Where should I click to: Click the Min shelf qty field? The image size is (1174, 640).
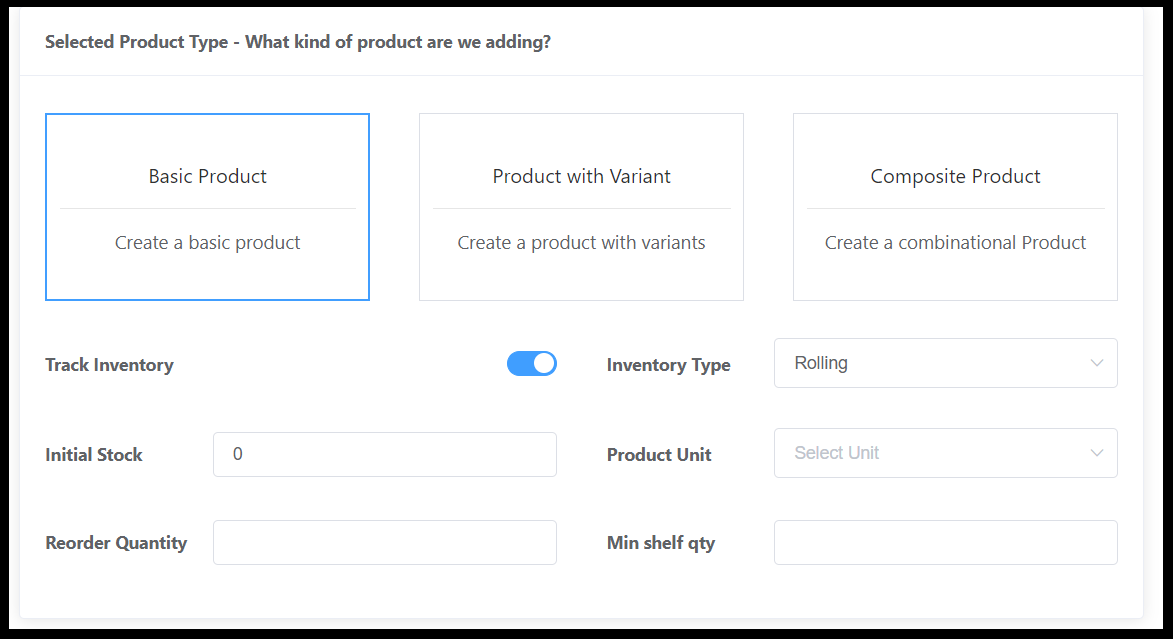pos(944,542)
